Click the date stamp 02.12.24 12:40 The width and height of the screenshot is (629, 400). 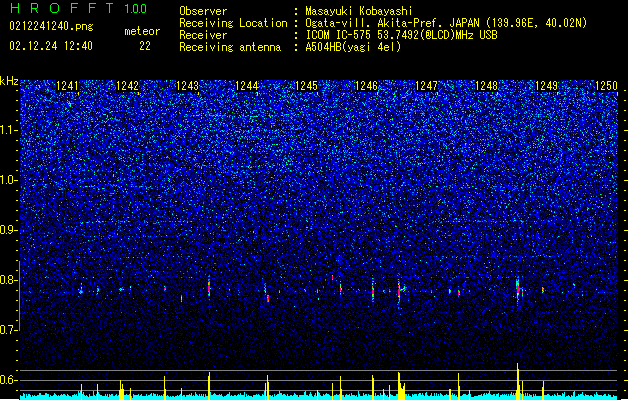coord(51,46)
